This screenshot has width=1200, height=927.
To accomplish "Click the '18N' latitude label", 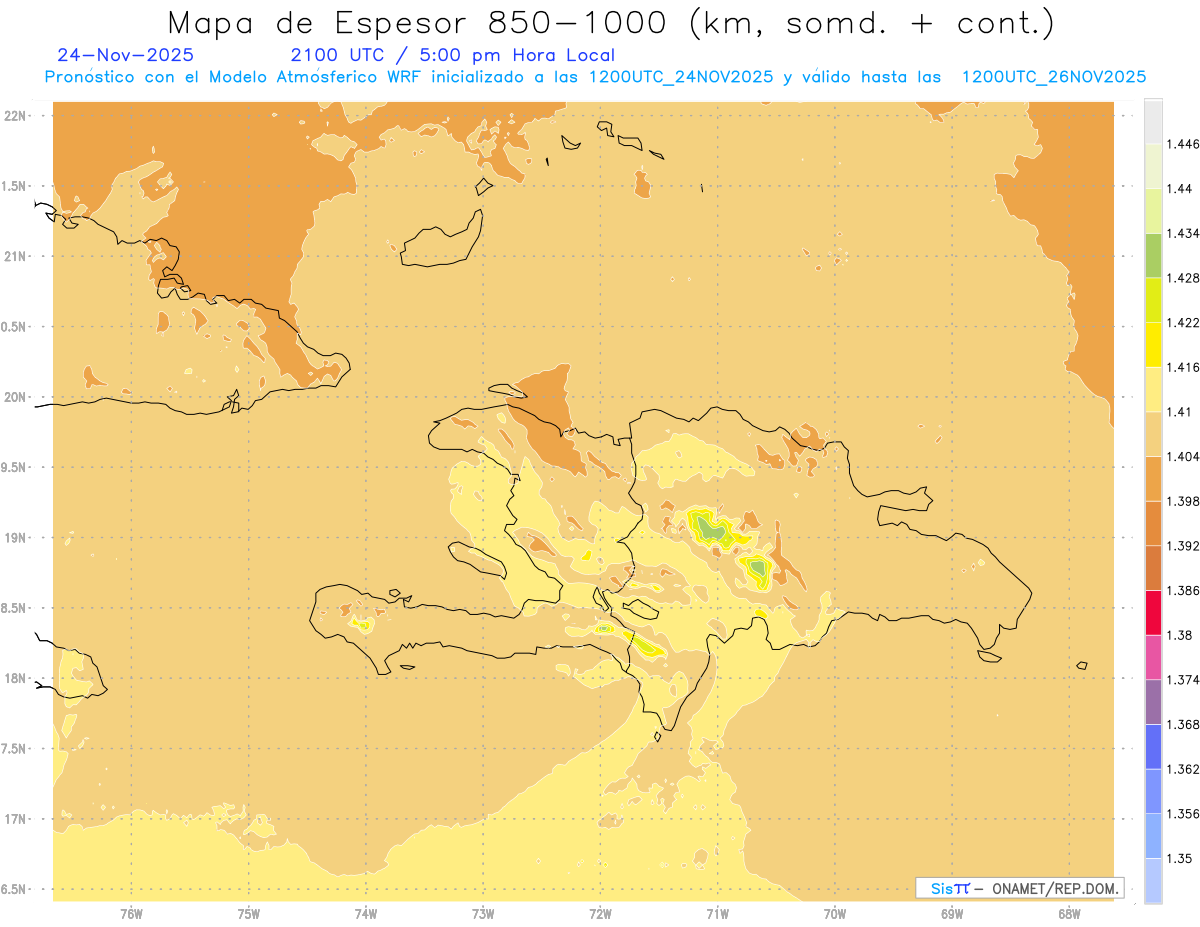I will point(16,679).
